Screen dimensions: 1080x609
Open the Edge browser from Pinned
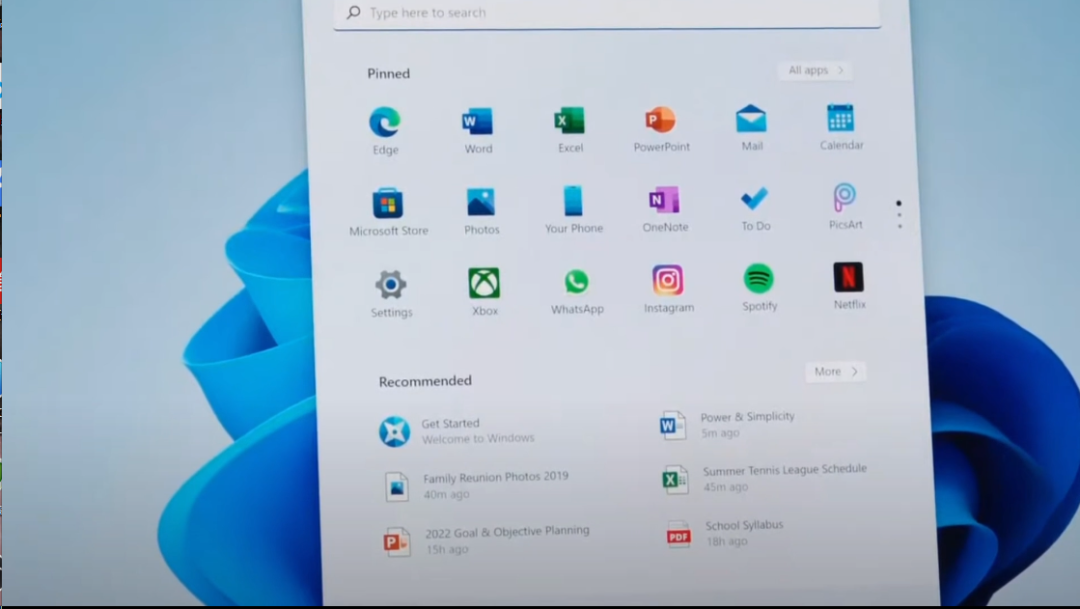385,130
